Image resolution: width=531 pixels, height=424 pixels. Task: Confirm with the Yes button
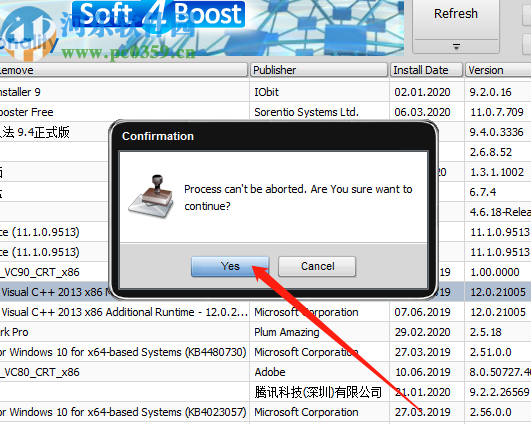(230, 266)
